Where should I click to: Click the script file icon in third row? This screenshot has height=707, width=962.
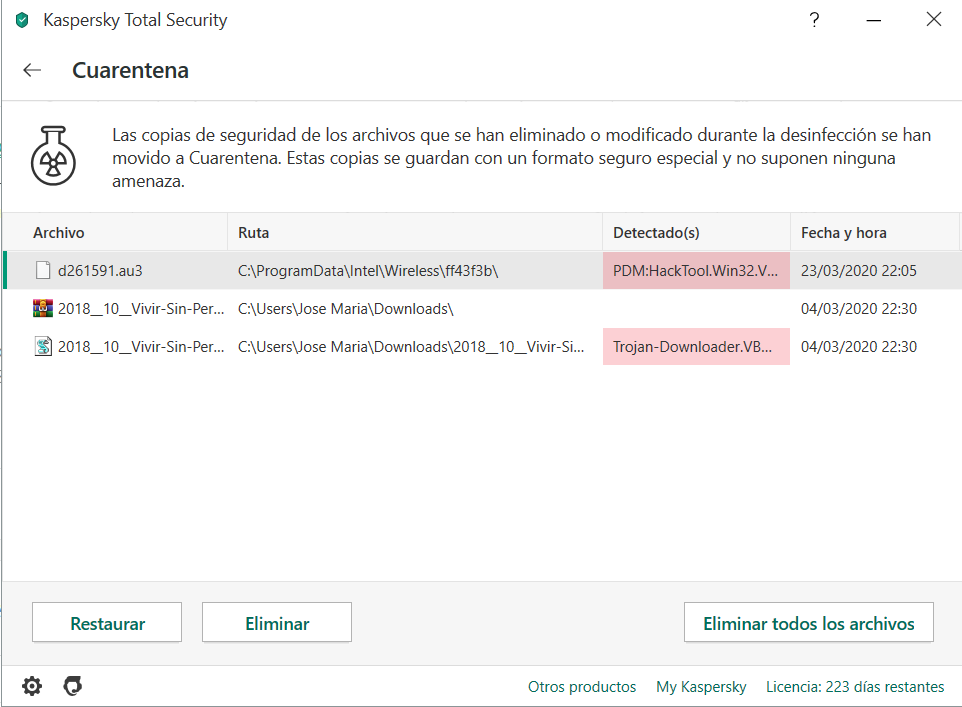point(42,347)
